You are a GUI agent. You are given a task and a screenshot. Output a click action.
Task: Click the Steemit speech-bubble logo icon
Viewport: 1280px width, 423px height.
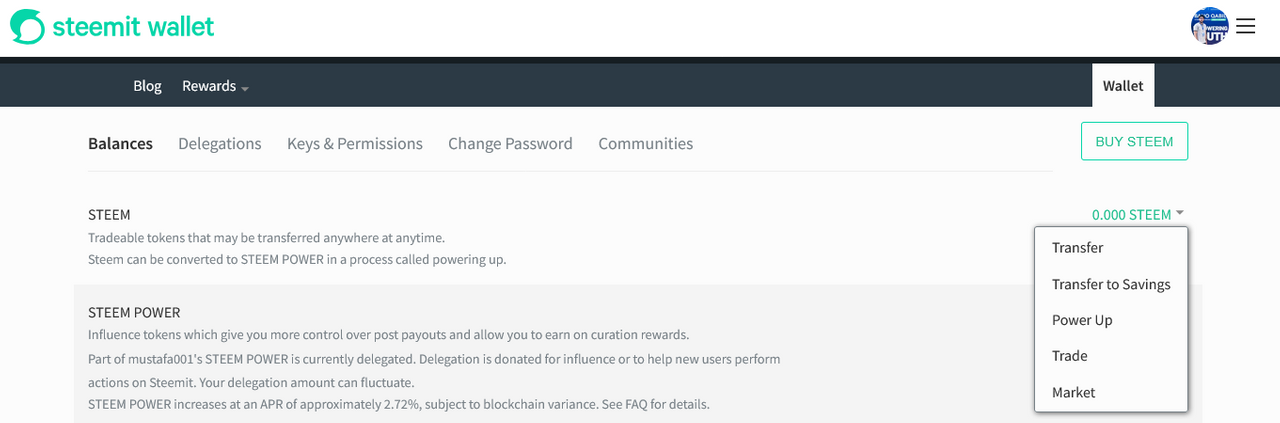[27, 26]
